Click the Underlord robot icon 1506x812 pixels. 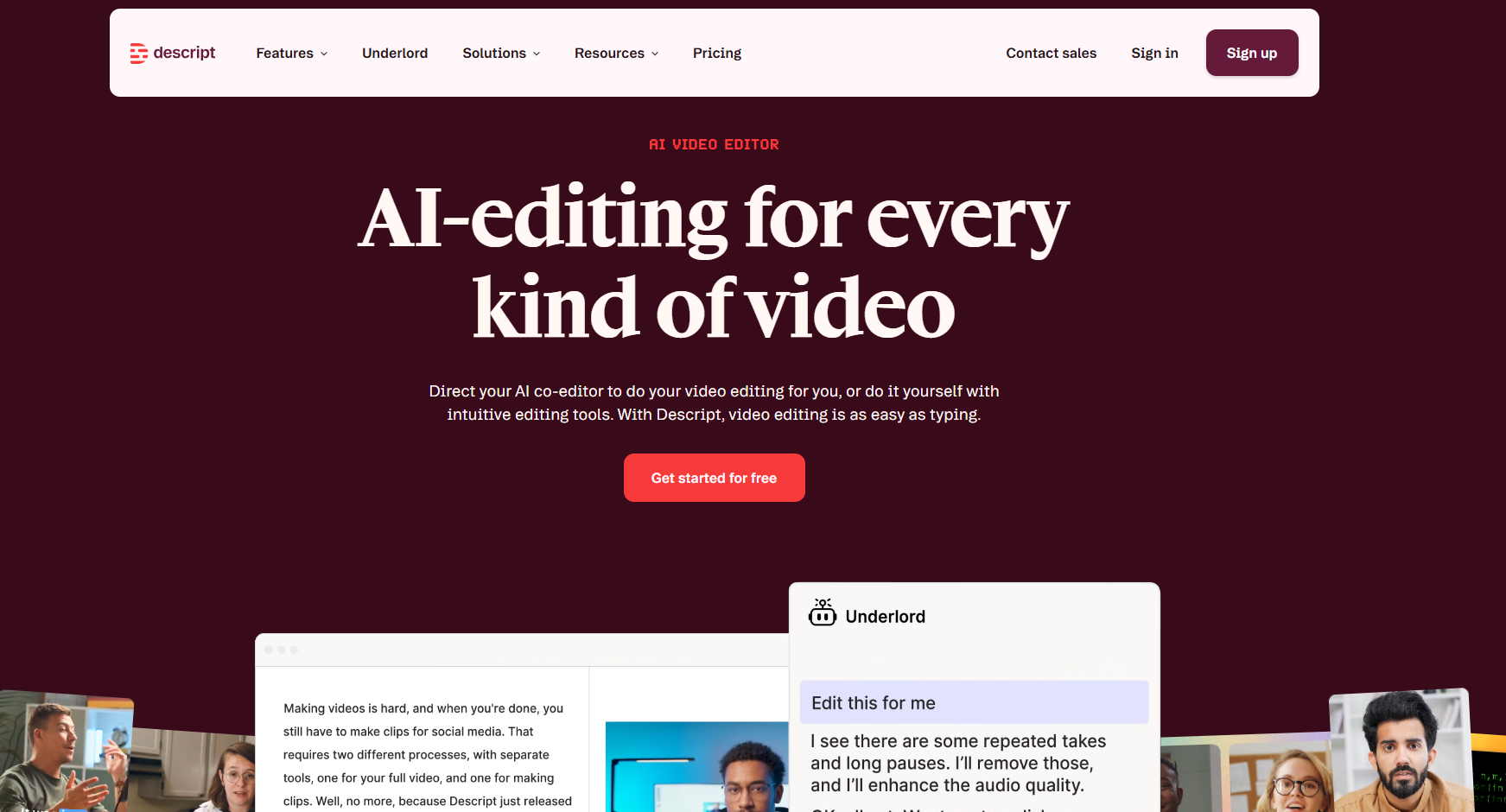pos(822,612)
